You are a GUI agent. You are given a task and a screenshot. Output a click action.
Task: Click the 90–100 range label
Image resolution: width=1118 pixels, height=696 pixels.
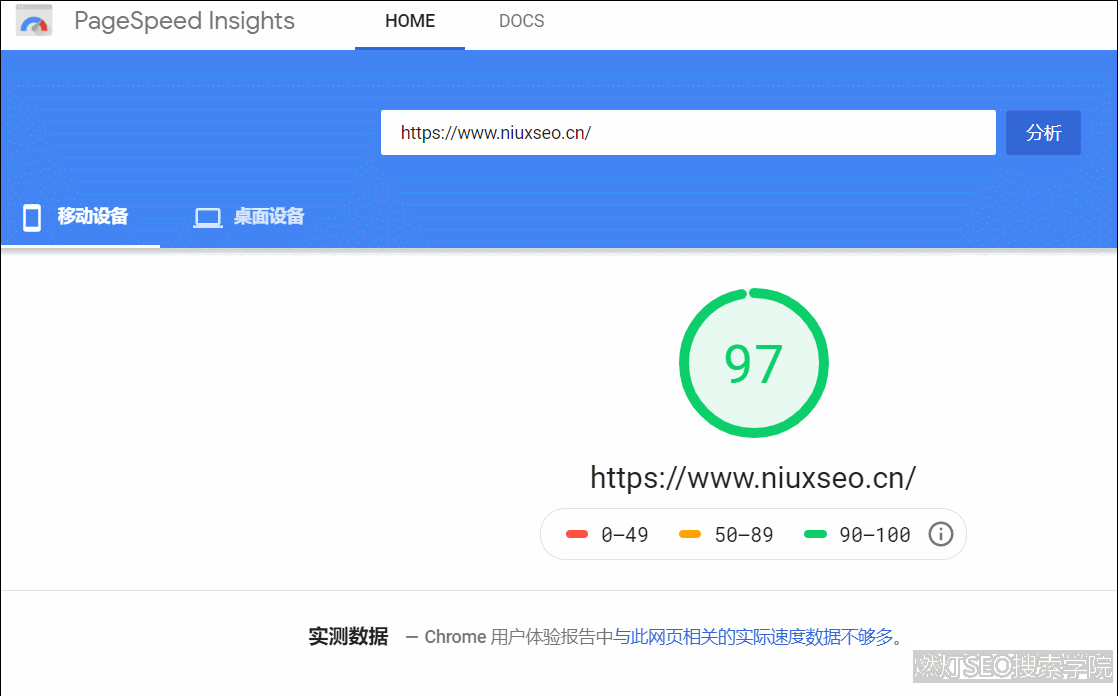pyautogui.click(x=875, y=535)
